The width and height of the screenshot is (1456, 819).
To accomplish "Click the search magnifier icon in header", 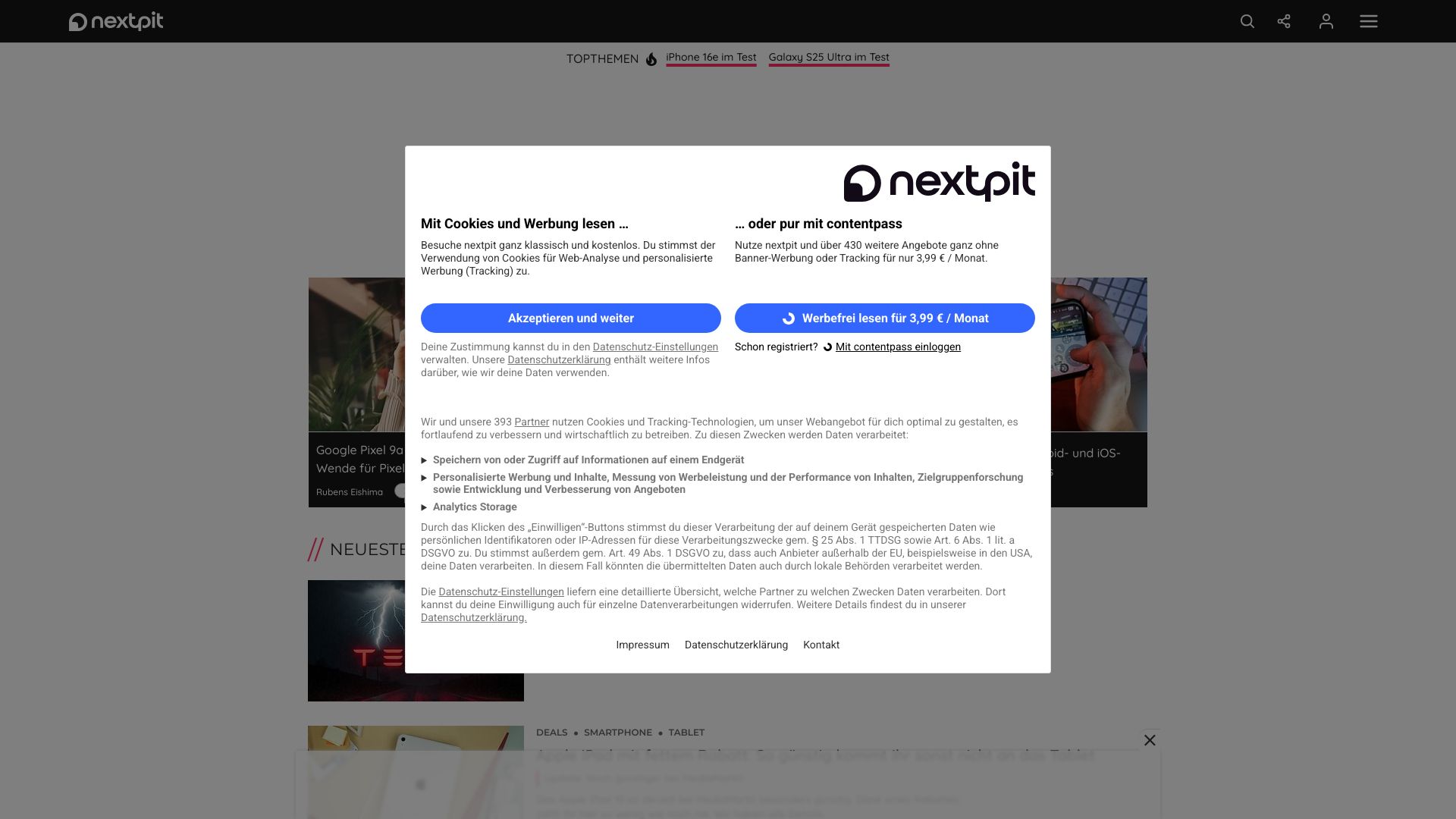I will point(1247,21).
